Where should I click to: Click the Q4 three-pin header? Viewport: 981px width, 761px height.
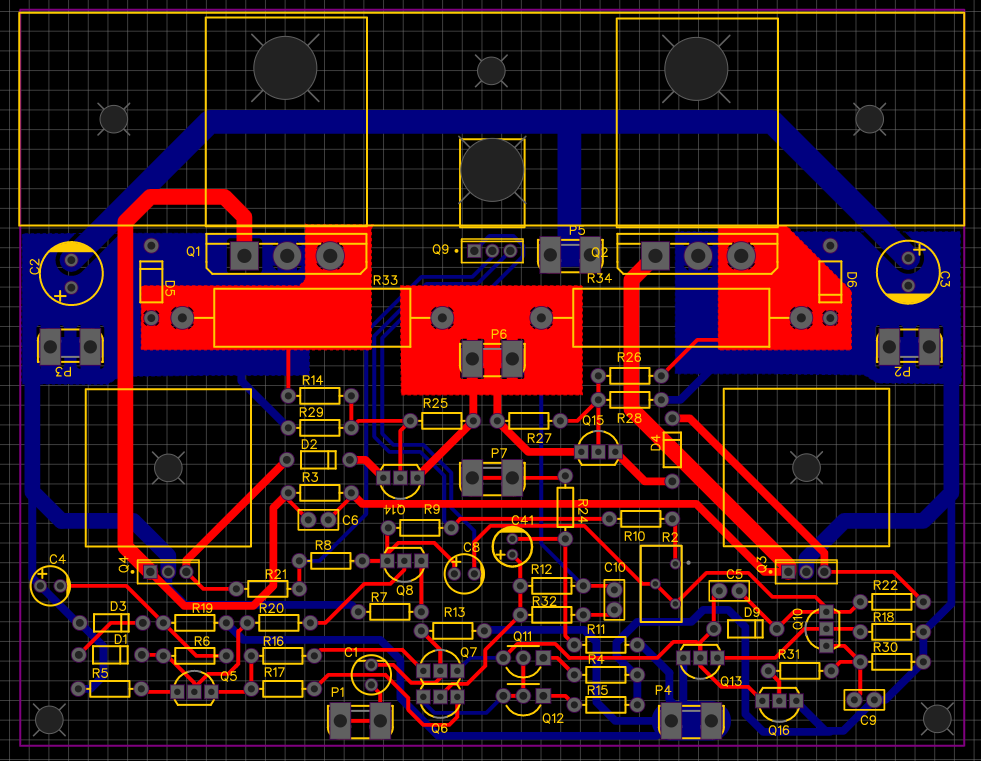[x=168, y=571]
